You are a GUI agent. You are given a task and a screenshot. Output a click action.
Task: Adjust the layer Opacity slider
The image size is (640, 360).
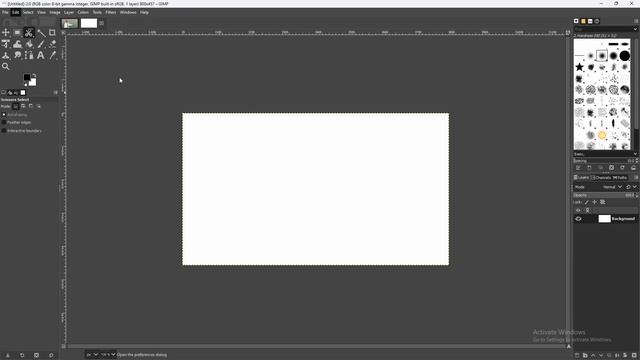coord(604,195)
